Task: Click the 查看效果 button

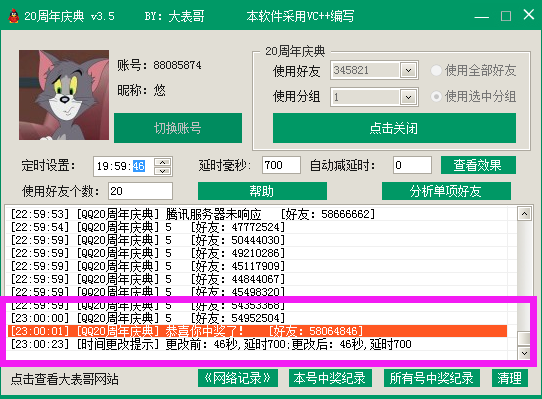Action: point(478,165)
